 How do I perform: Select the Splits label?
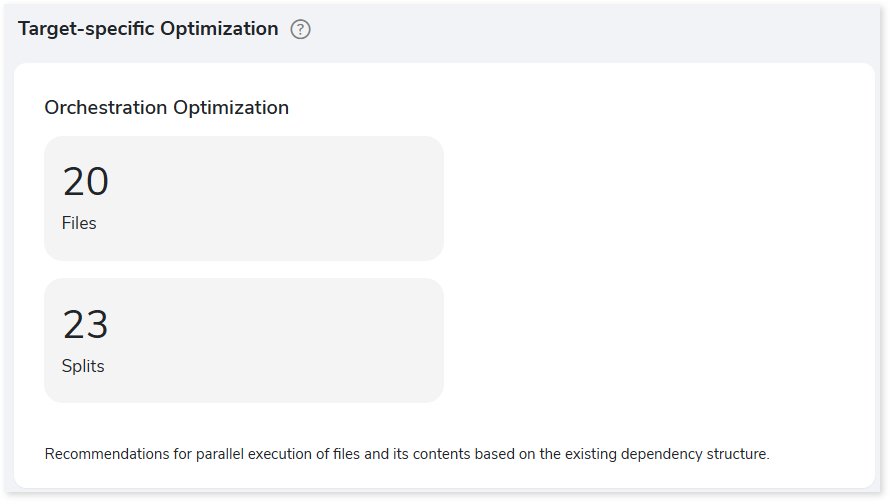click(x=83, y=366)
